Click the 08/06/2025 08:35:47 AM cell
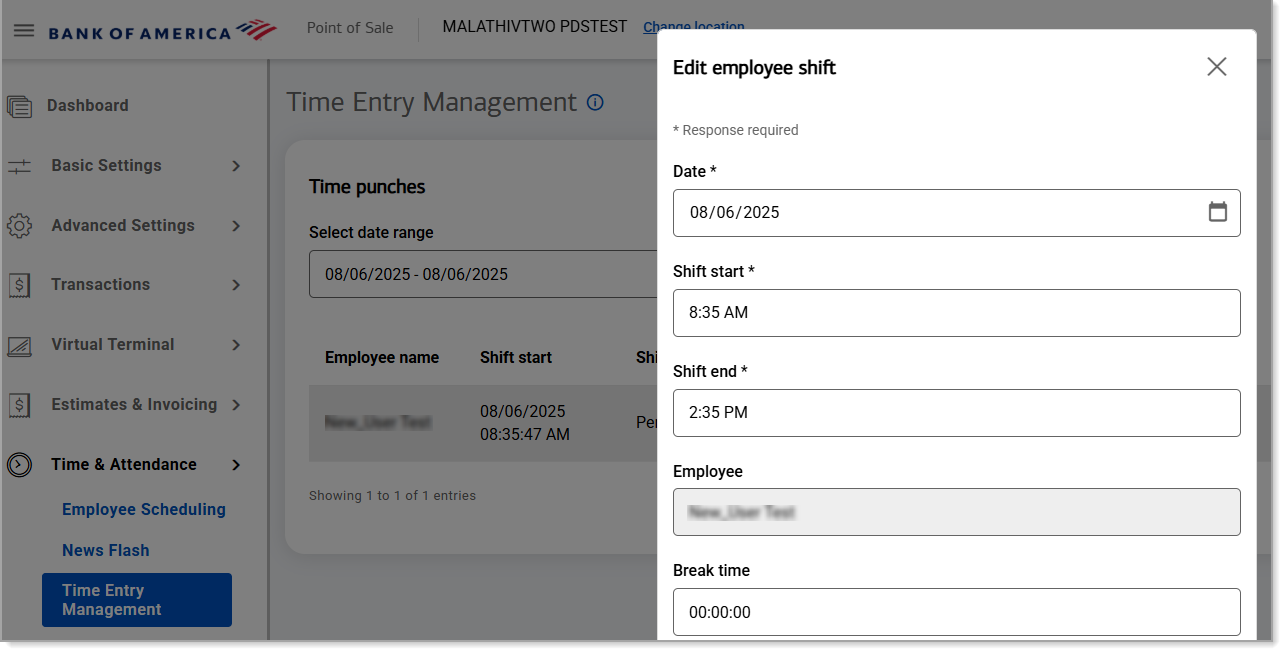 (x=524, y=423)
